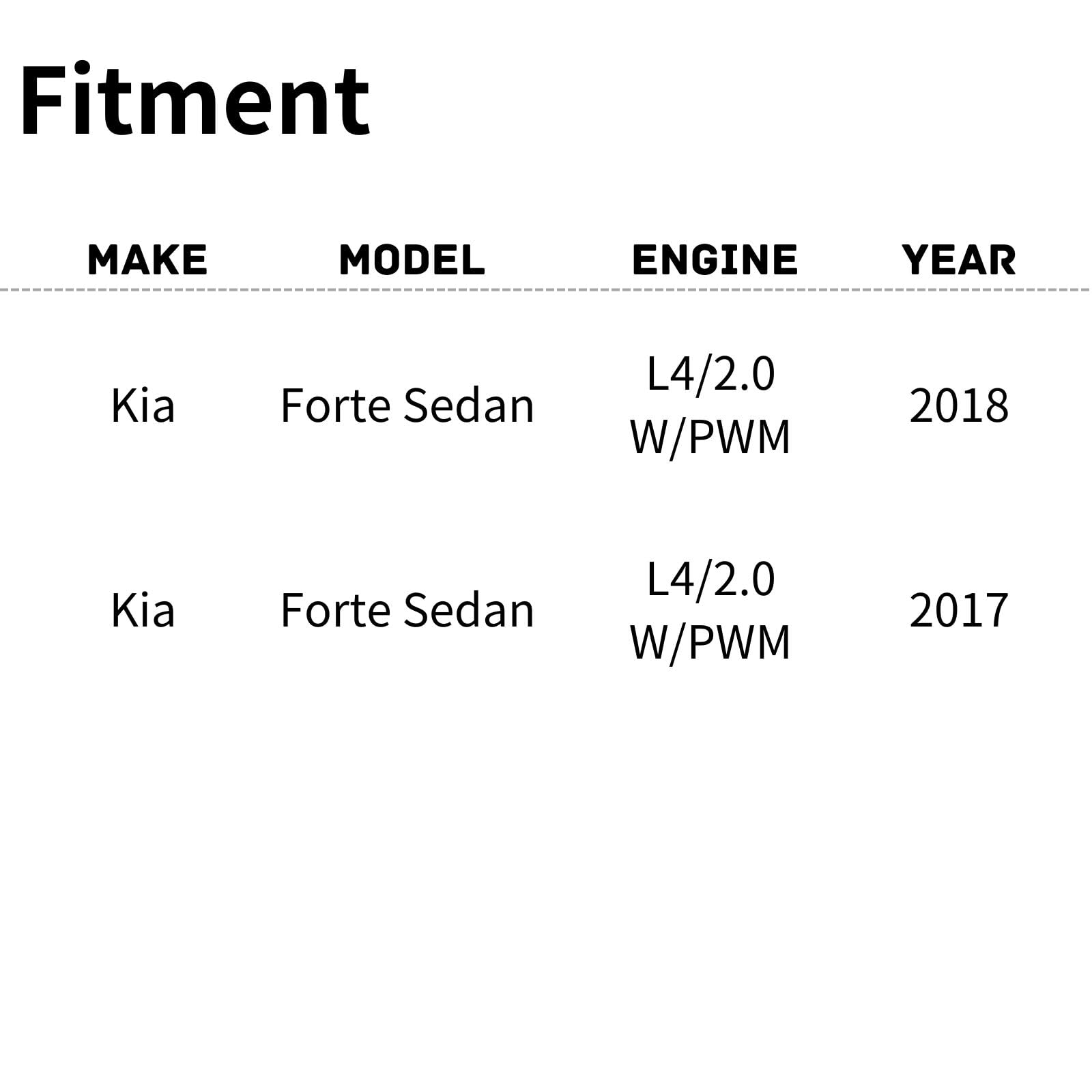Screen dimensions: 1092x1092
Task: Click the ENGINE column header
Action: (715, 260)
